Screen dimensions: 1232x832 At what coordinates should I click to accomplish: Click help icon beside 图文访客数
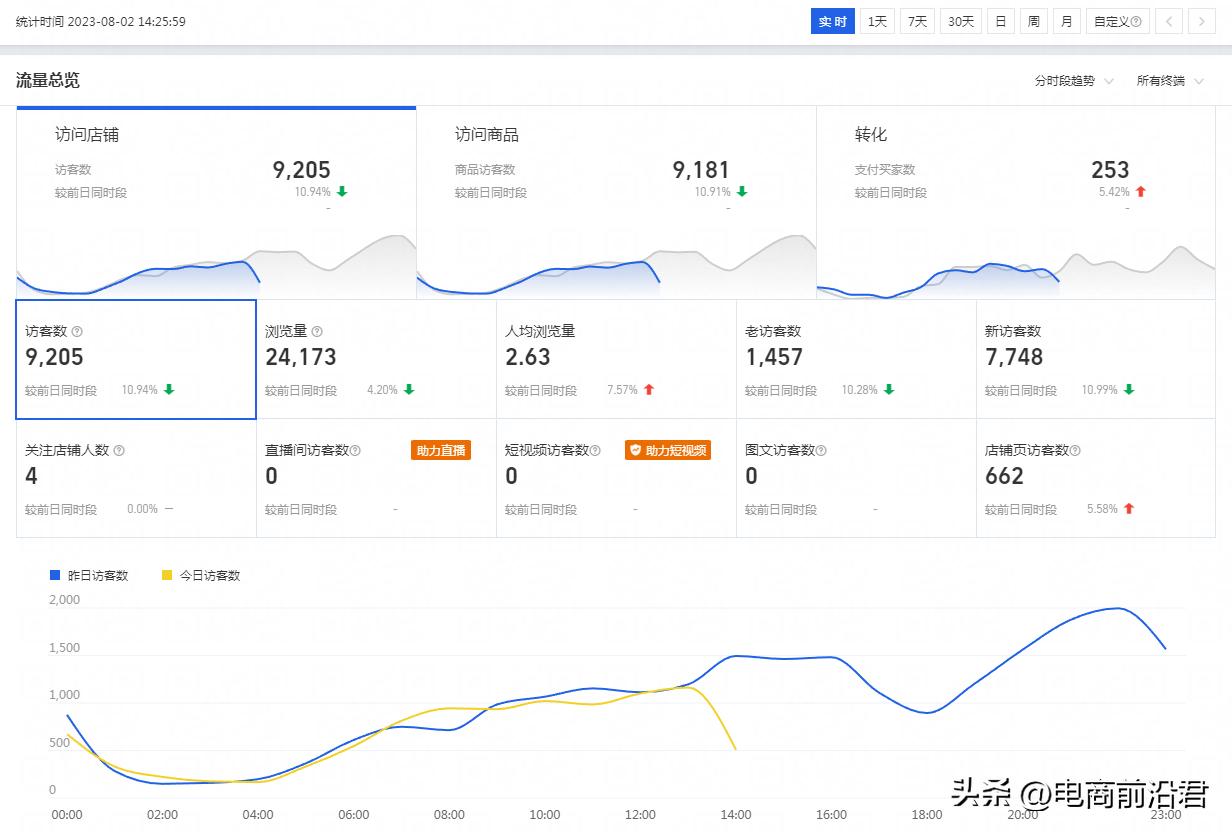pyautogui.click(x=821, y=451)
